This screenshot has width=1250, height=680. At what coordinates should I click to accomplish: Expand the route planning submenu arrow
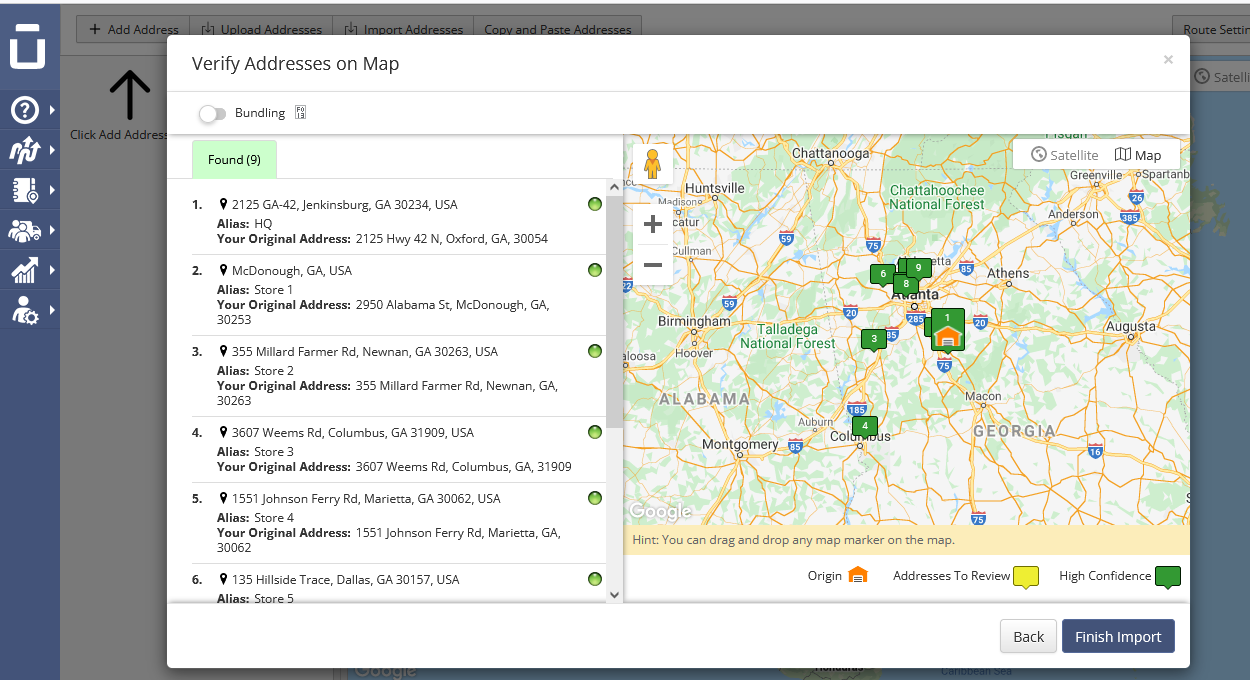(x=51, y=150)
